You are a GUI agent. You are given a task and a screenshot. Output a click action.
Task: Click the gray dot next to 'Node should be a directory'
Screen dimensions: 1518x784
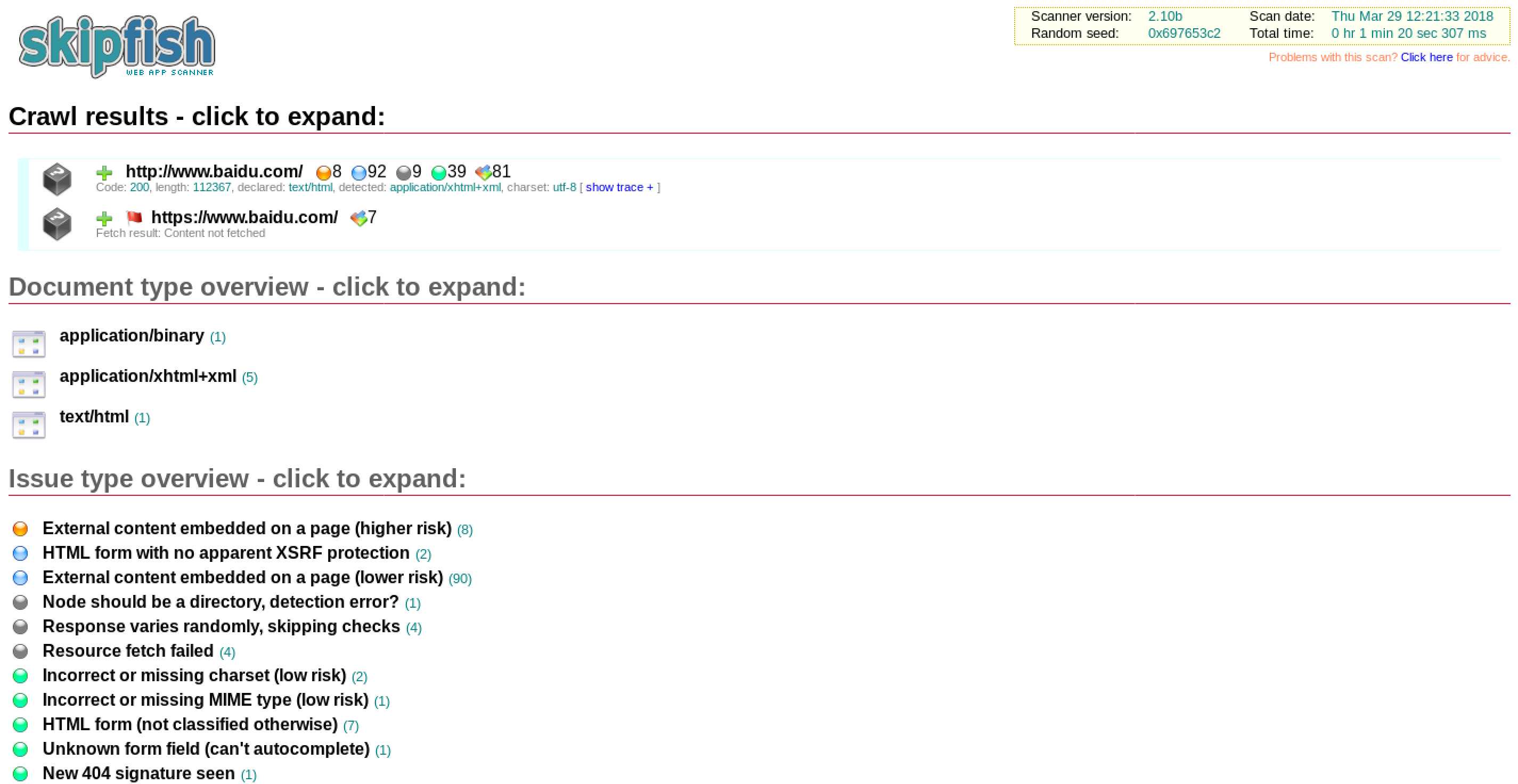point(20,602)
